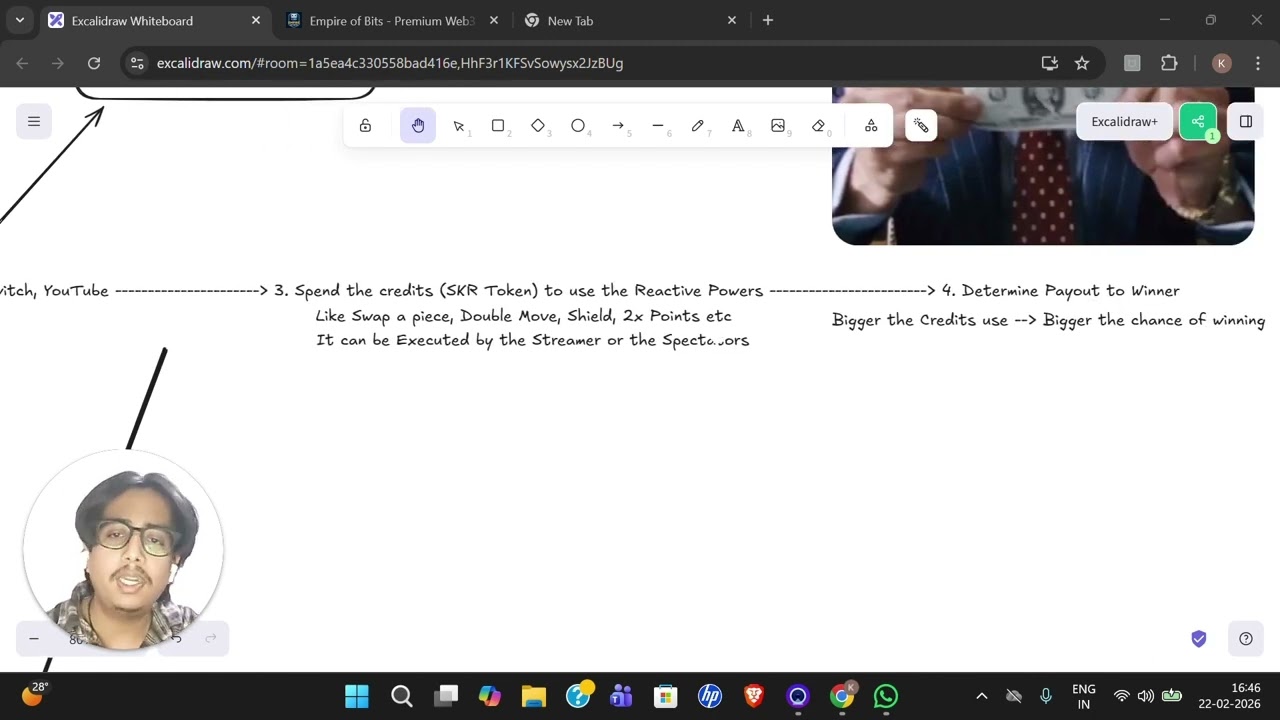This screenshot has height=720, width=1280.
Task: Click the money image on canvas
Action: 1043,166
